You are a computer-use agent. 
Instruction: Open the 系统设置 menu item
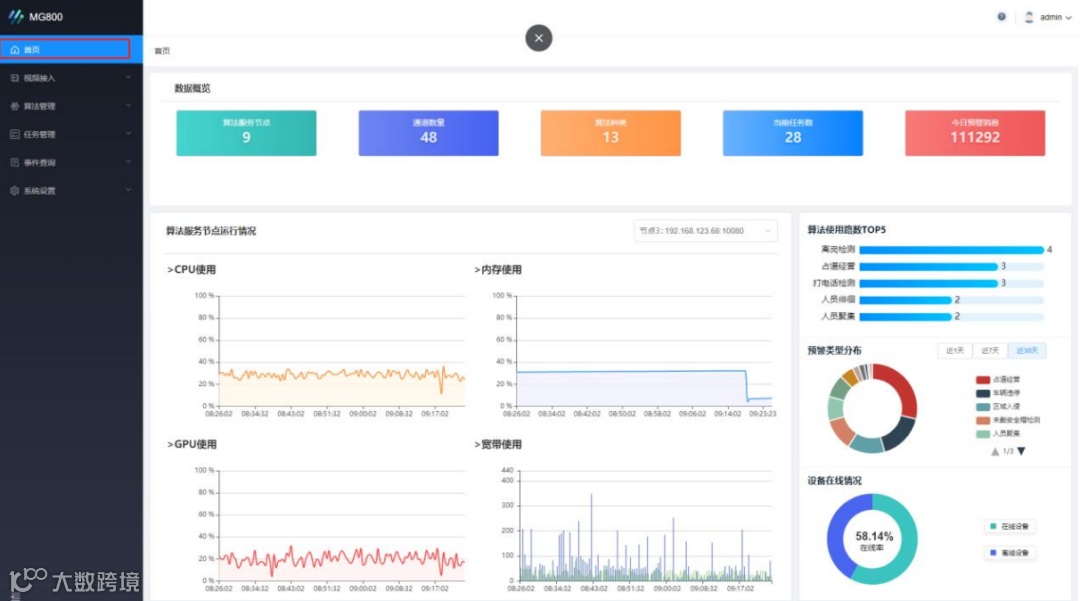[71, 191]
